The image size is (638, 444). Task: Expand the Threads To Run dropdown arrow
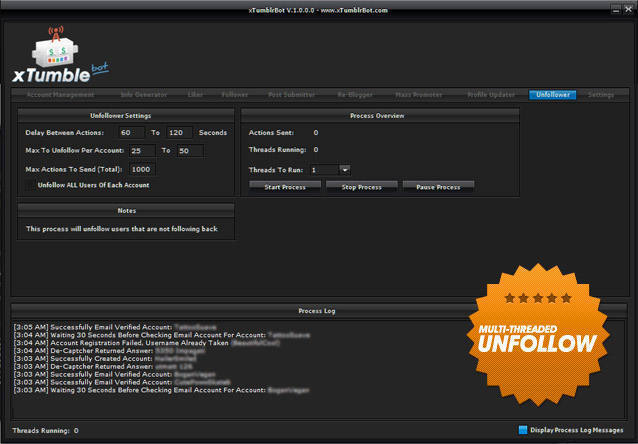click(345, 170)
